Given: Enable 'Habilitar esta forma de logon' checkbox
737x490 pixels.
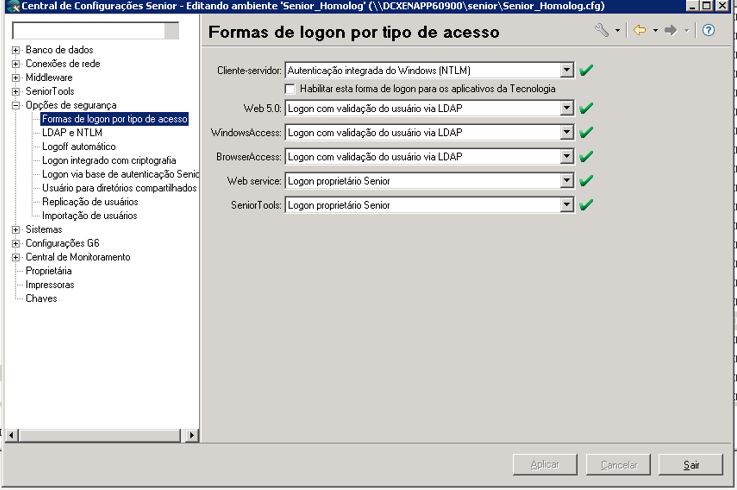Looking at the screenshot, I should [291, 89].
